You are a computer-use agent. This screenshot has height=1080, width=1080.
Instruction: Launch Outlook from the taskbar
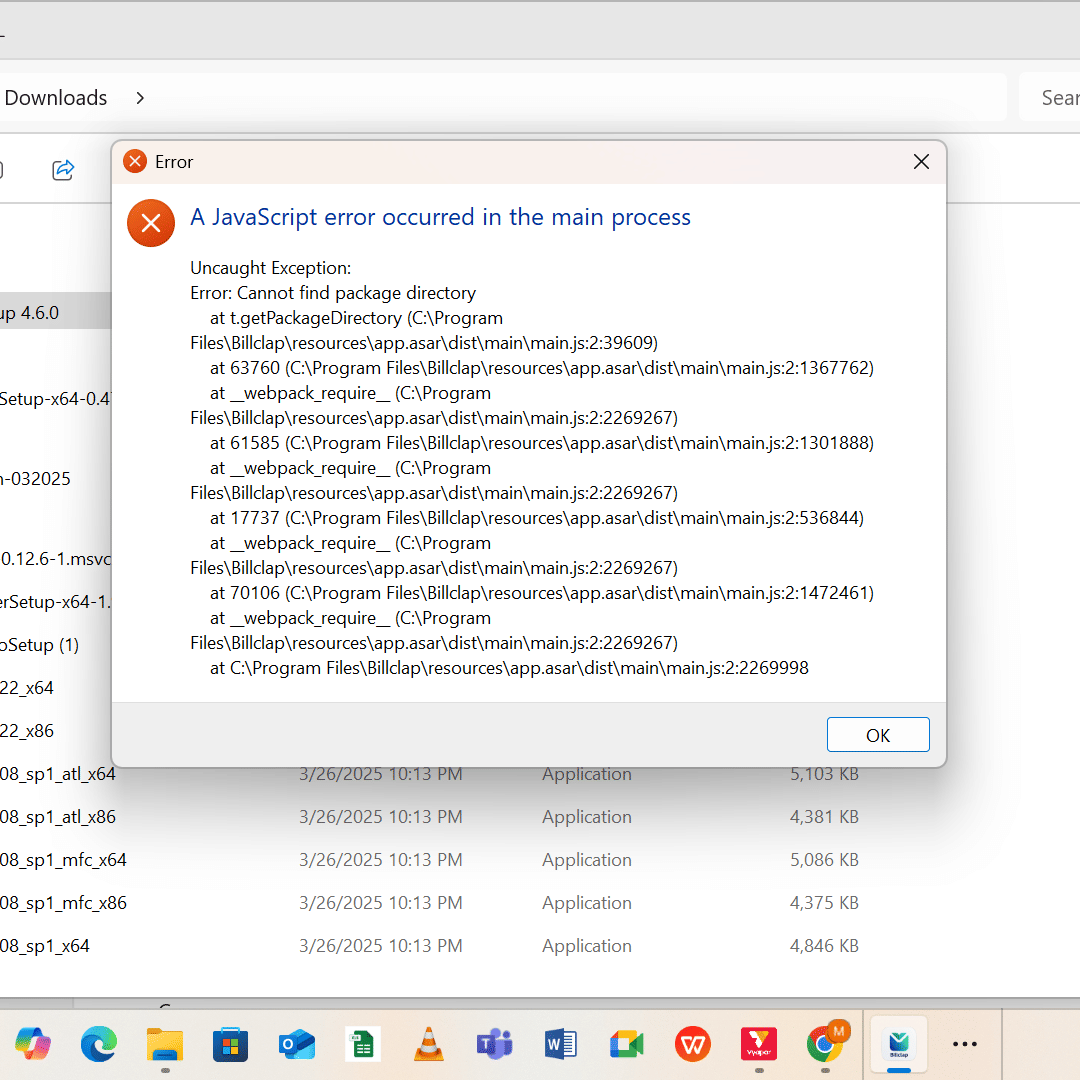(x=297, y=1043)
